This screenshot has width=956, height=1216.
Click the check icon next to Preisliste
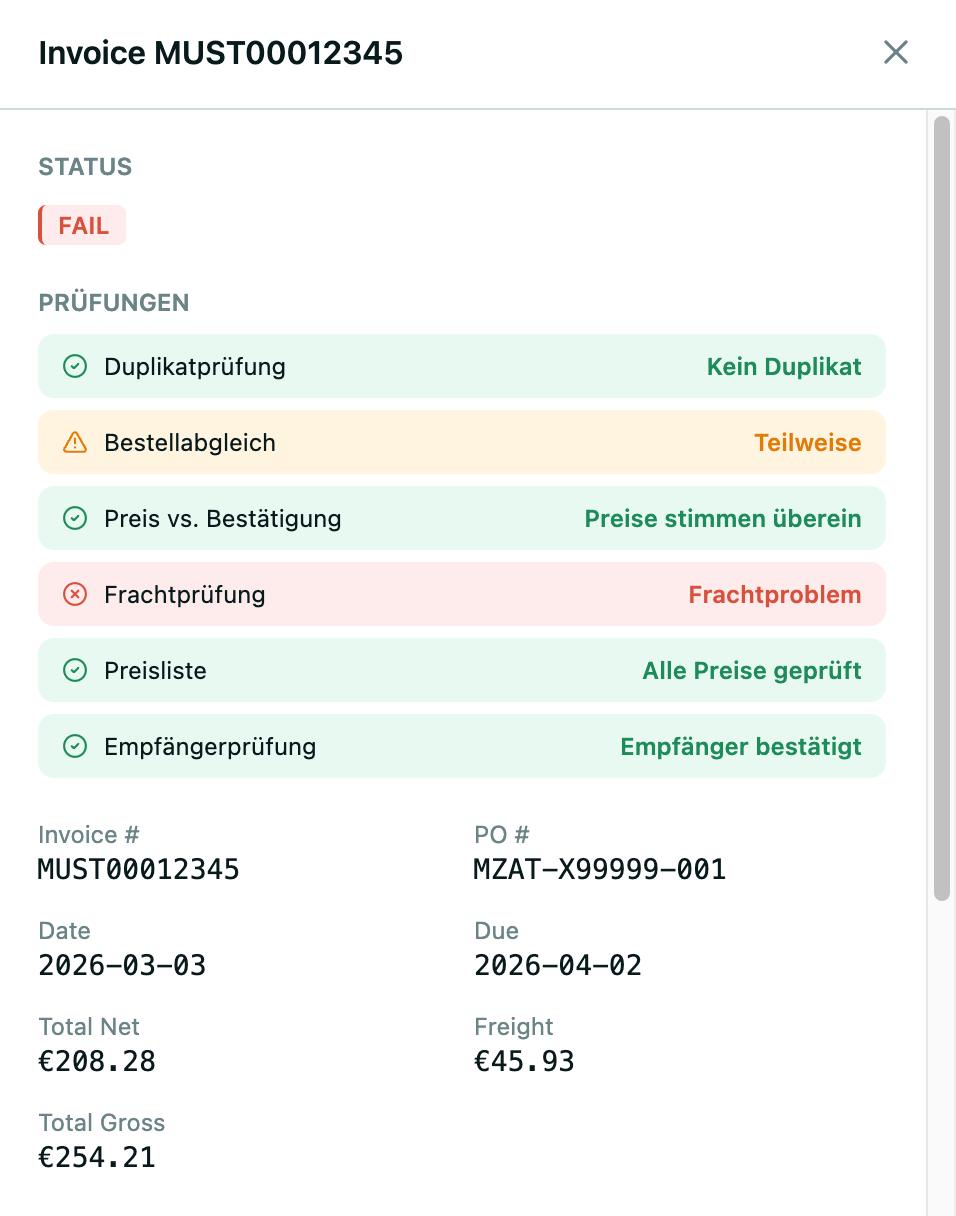[x=74, y=670]
